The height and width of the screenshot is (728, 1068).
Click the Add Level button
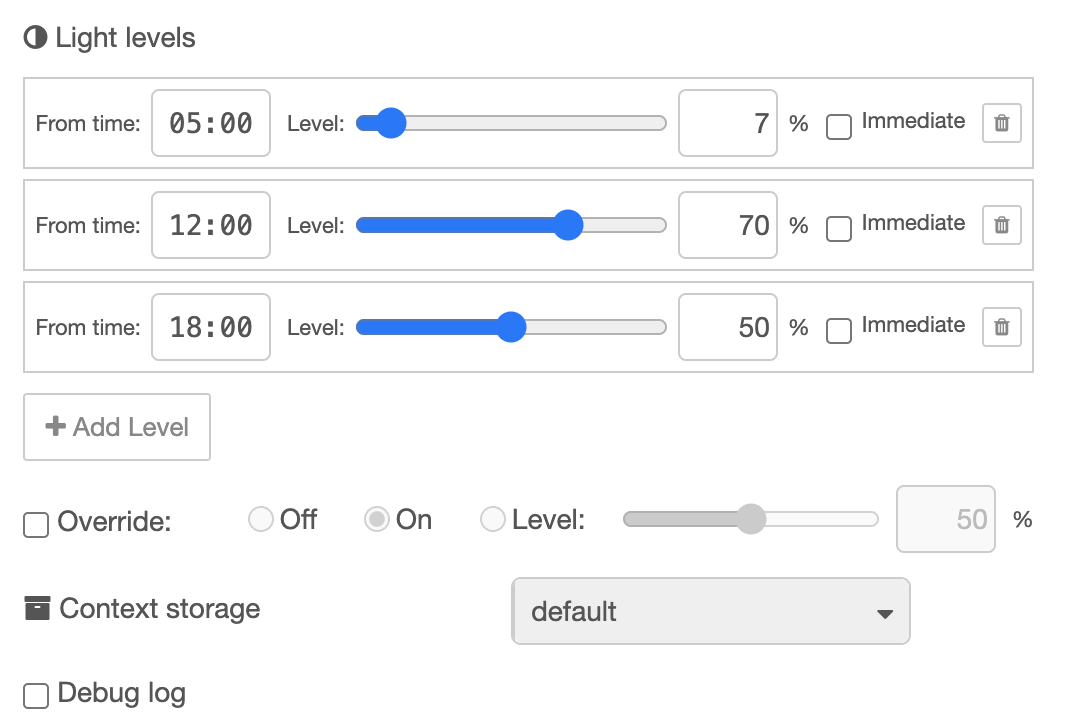click(x=116, y=427)
